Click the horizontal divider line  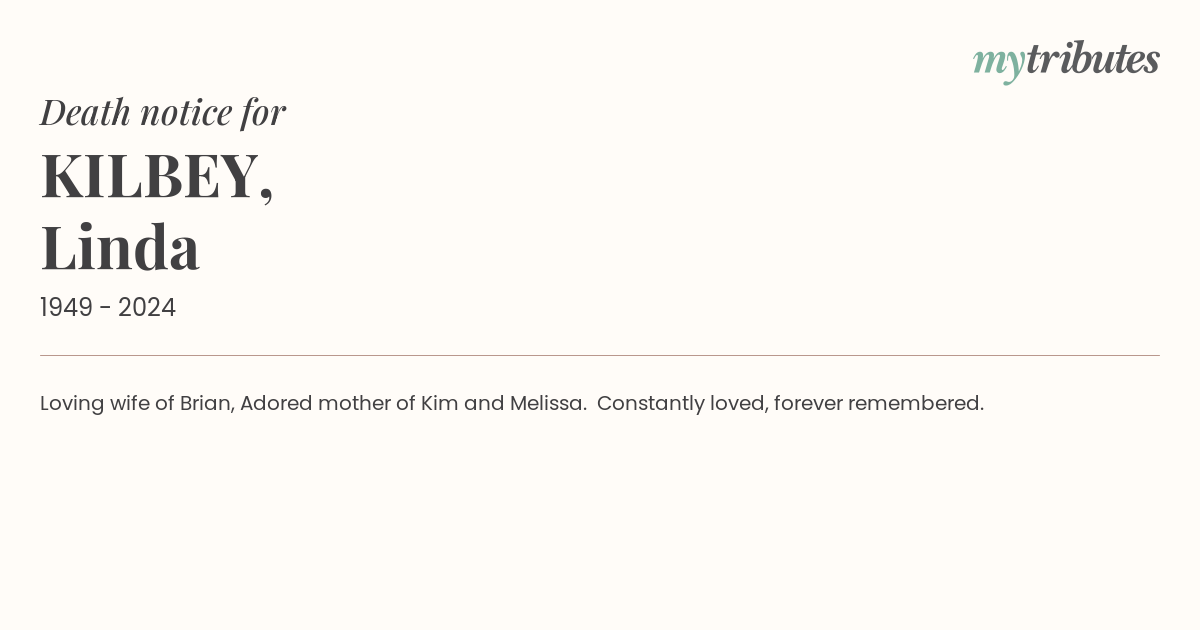(600, 355)
